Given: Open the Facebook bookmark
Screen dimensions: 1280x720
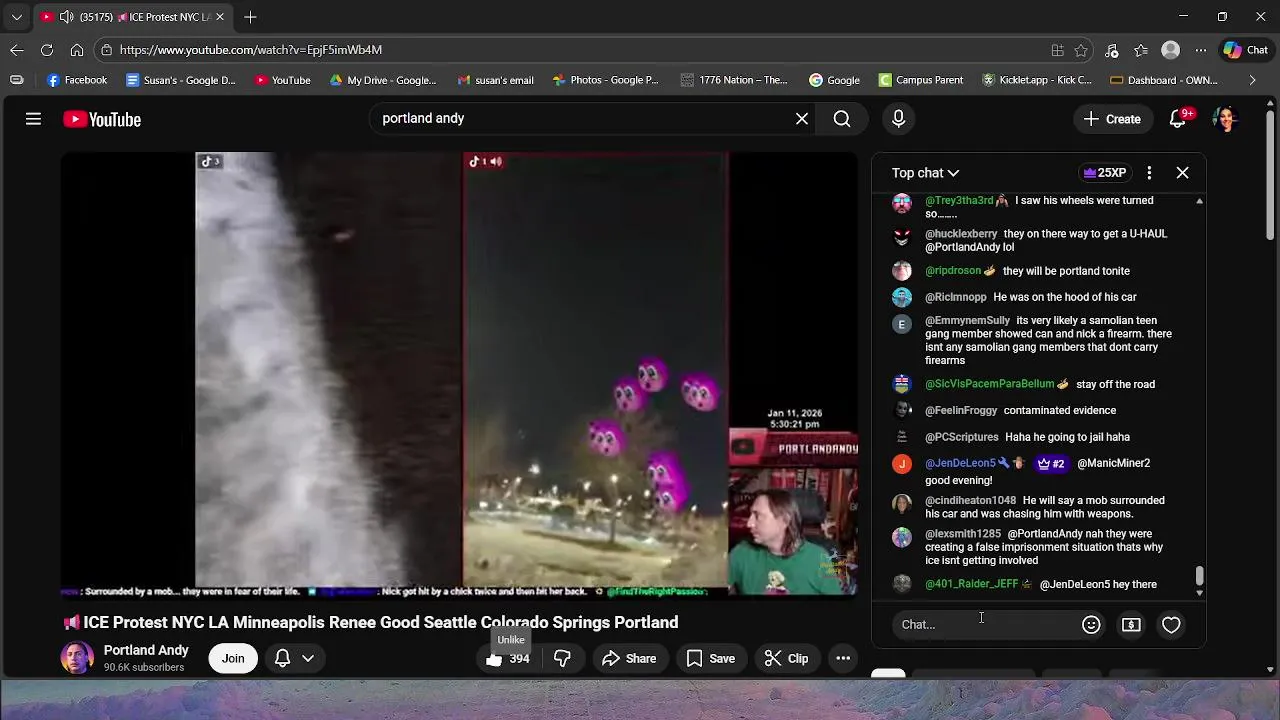Looking at the screenshot, I should coord(77,80).
